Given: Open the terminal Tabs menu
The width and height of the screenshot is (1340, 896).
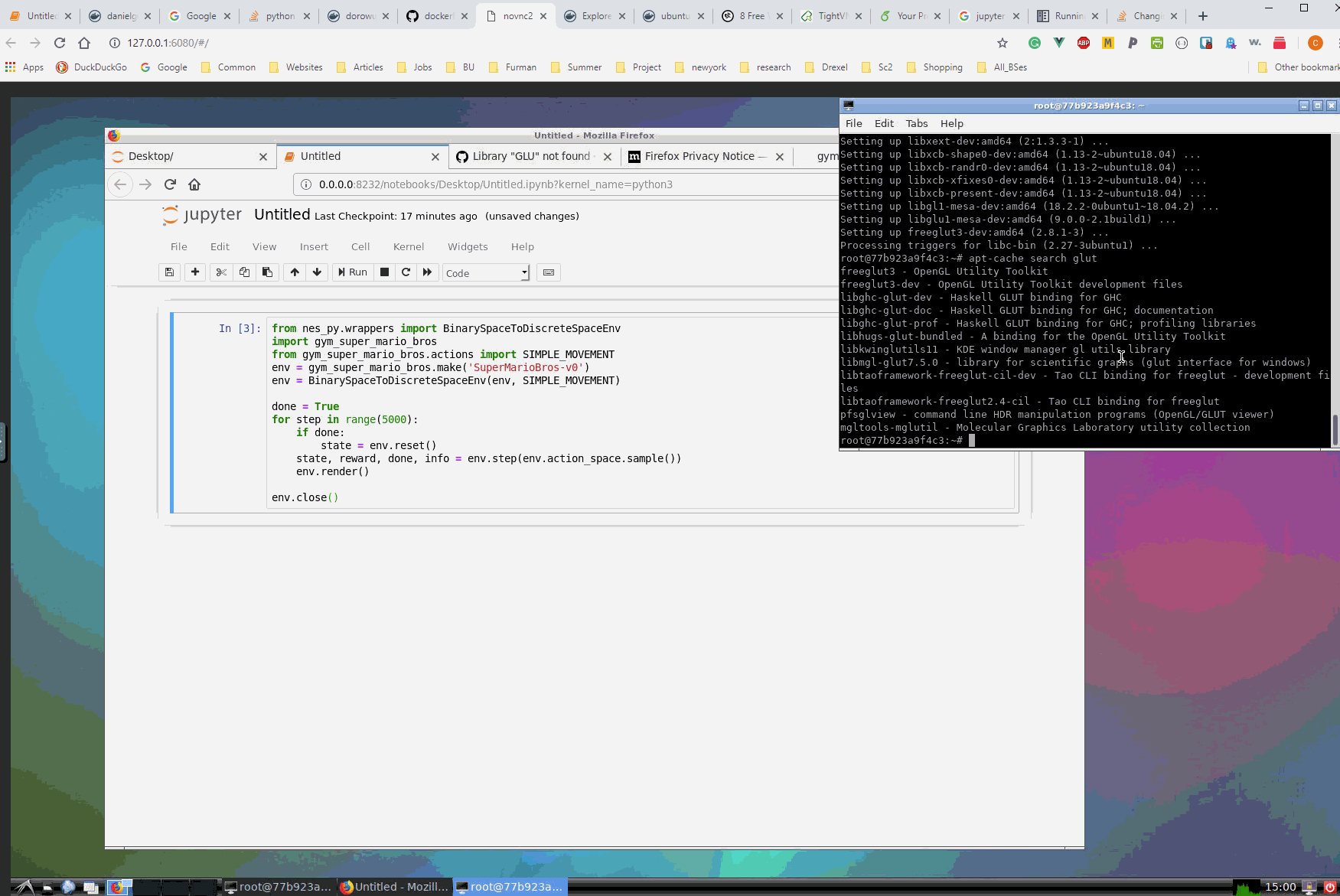Looking at the screenshot, I should click(x=917, y=123).
